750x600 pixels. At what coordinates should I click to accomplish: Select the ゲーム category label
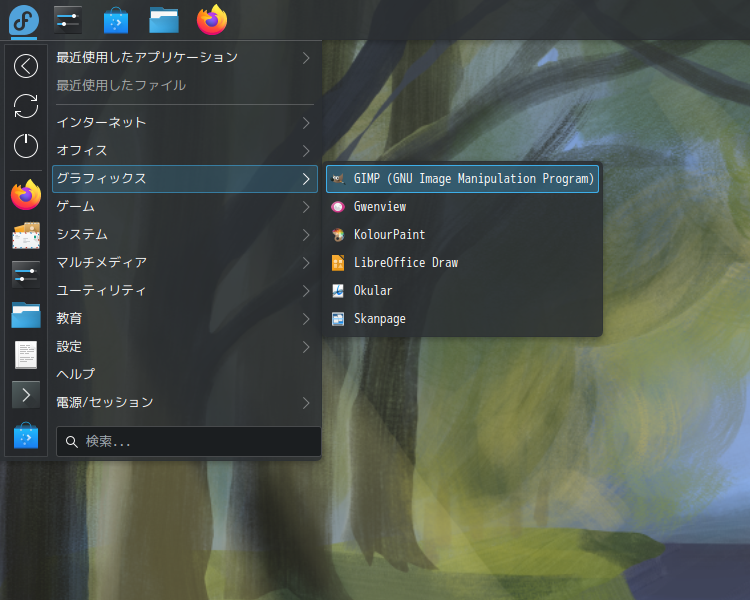(76, 206)
